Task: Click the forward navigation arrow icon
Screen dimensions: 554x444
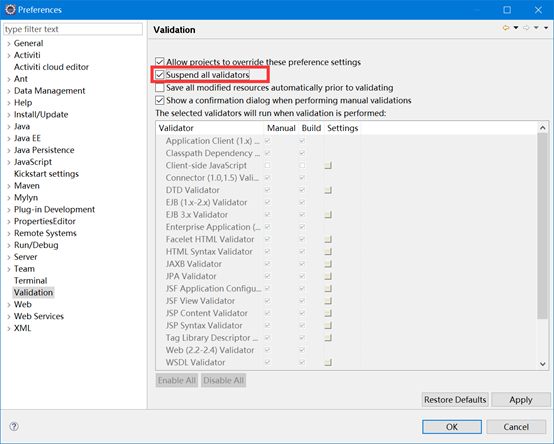Action: click(x=526, y=28)
